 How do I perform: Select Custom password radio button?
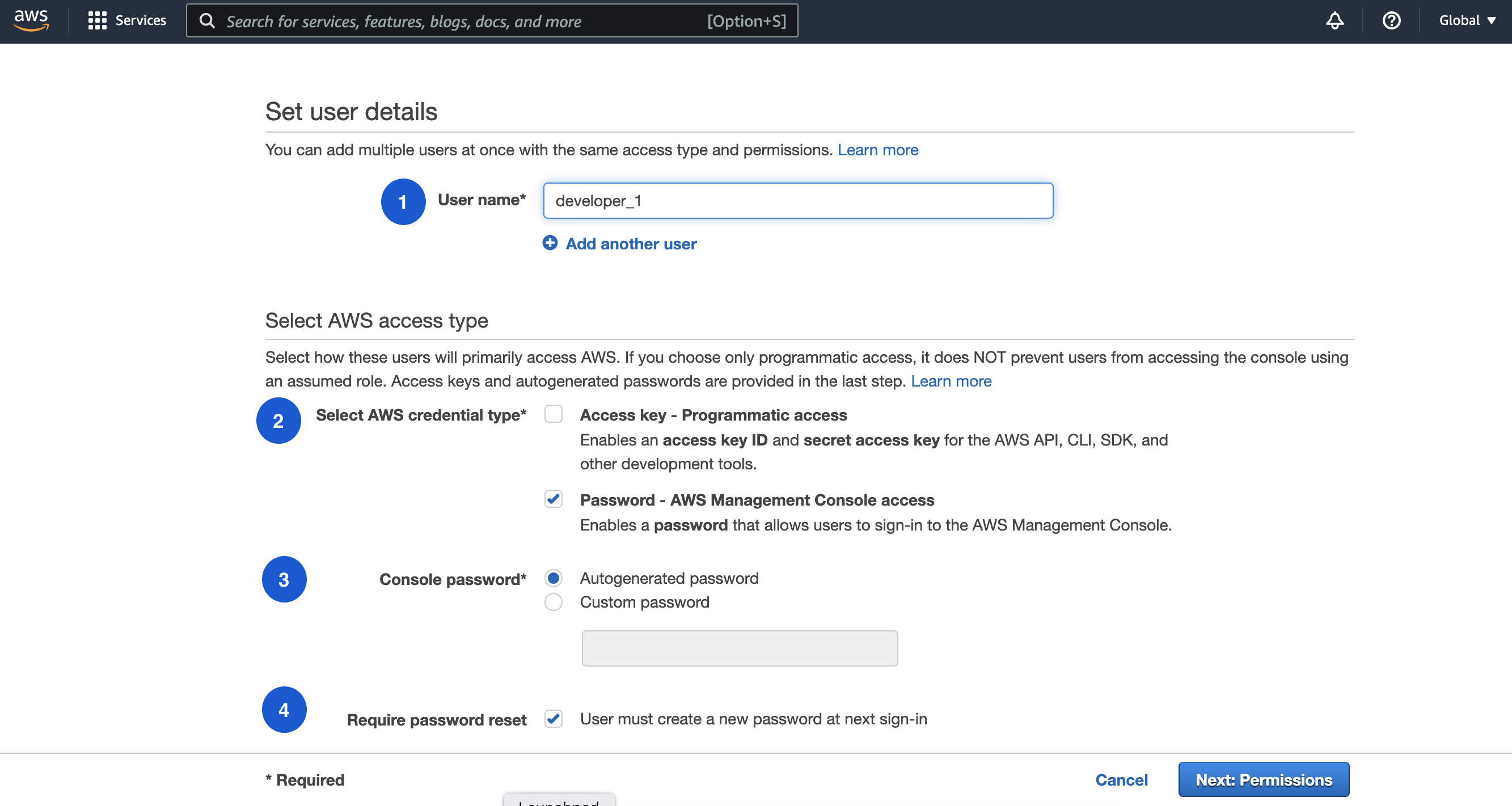click(x=555, y=602)
